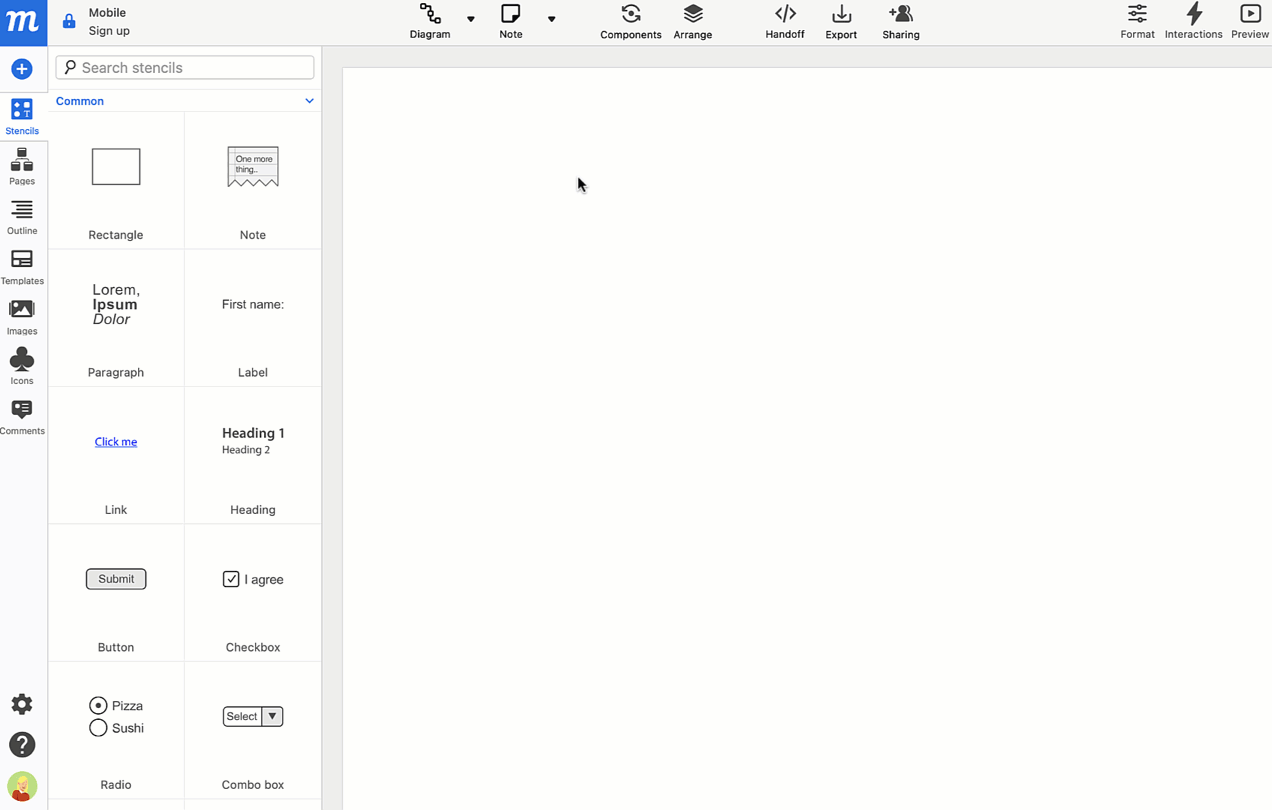Image resolution: width=1272 pixels, height=810 pixels.
Task: Open the Interactions panel
Action: (1193, 20)
